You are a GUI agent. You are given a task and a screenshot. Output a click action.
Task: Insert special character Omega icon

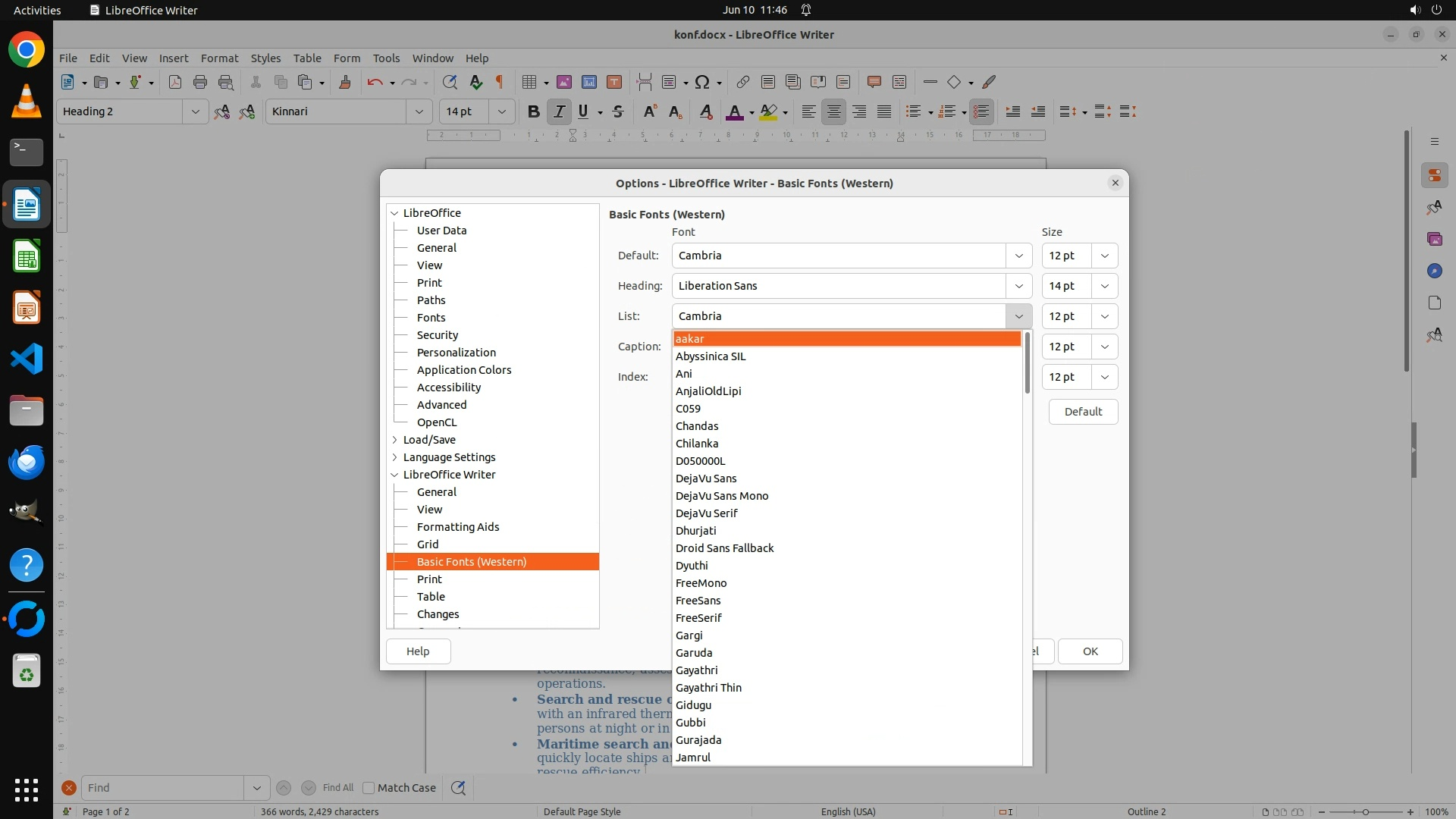(702, 82)
